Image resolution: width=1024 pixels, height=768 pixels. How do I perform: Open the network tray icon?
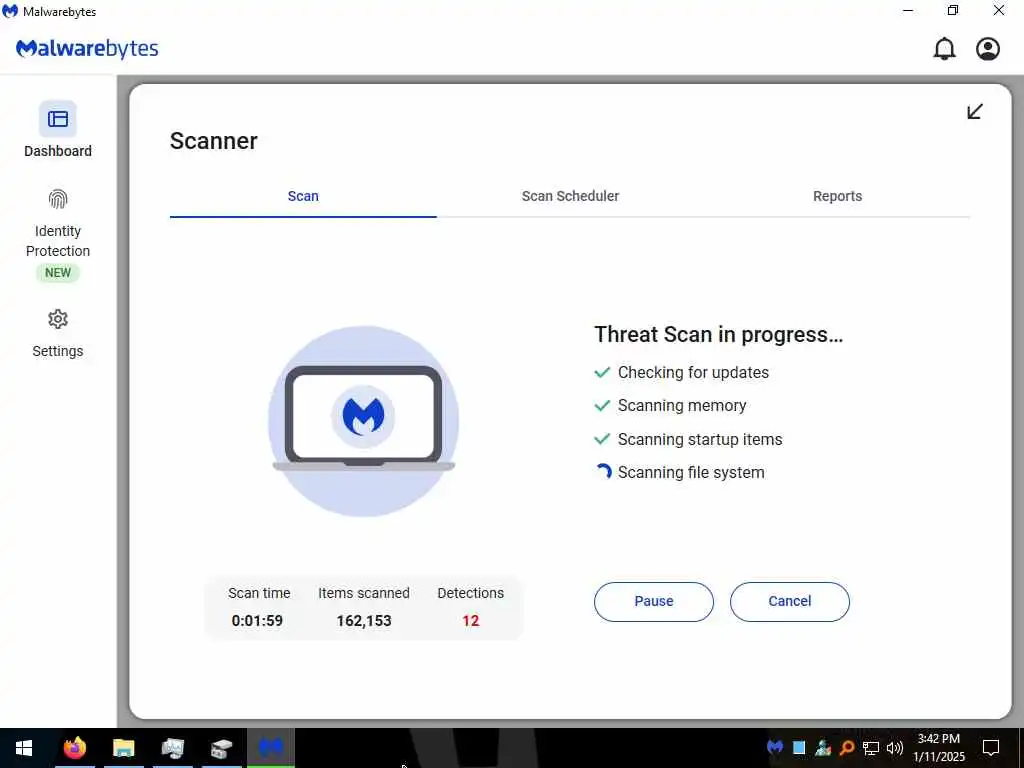(x=871, y=748)
